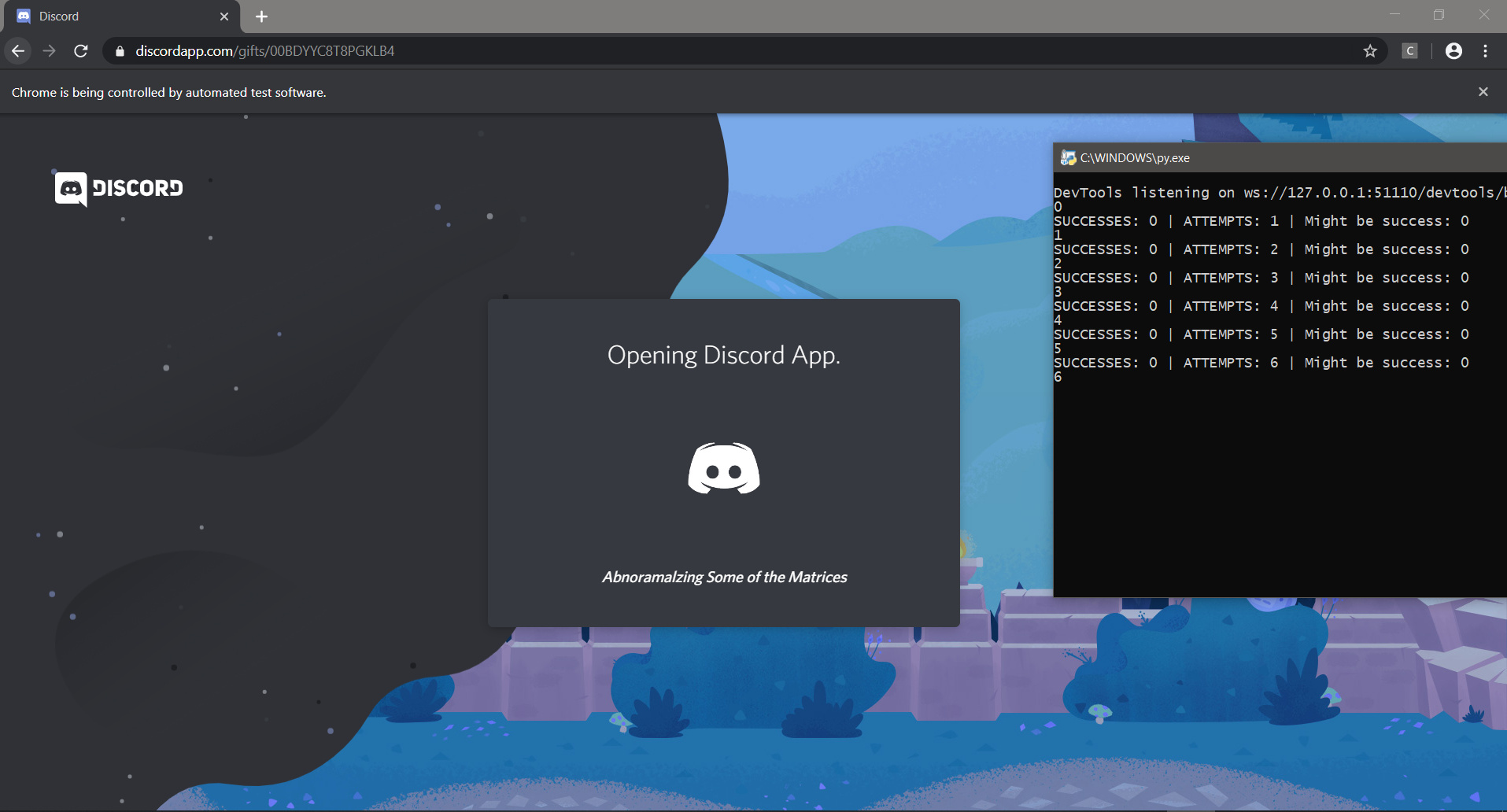Click the browser forward arrow
1507x812 pixels.
[49, 51]
